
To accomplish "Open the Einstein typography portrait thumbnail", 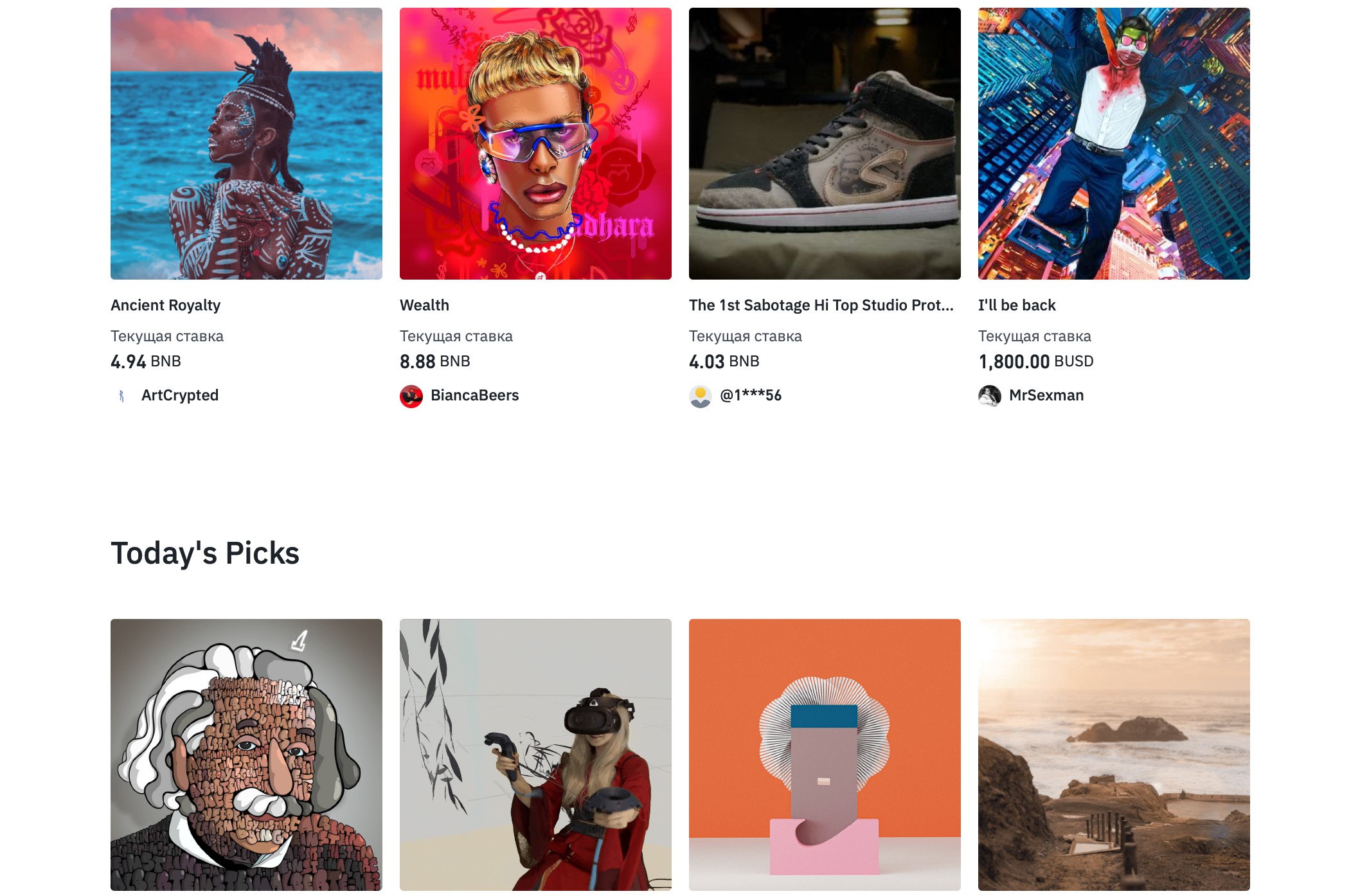I will (x=246, y=755).
